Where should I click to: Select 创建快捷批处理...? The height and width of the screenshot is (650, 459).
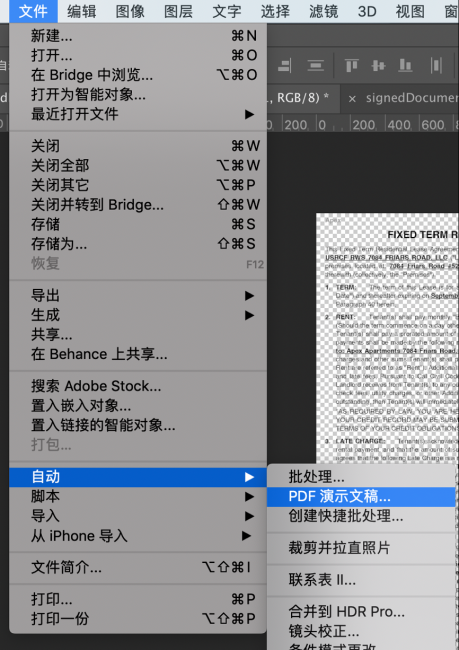click(x=361, y=516)
